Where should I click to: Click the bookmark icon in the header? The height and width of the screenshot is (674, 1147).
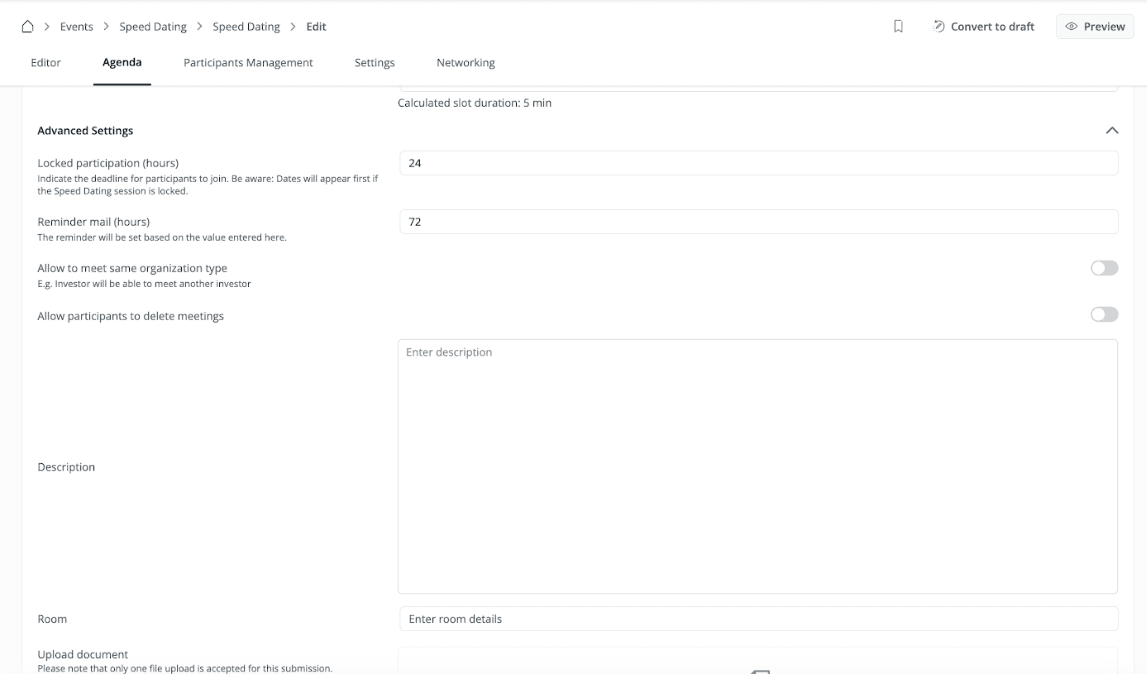[898, 27]
